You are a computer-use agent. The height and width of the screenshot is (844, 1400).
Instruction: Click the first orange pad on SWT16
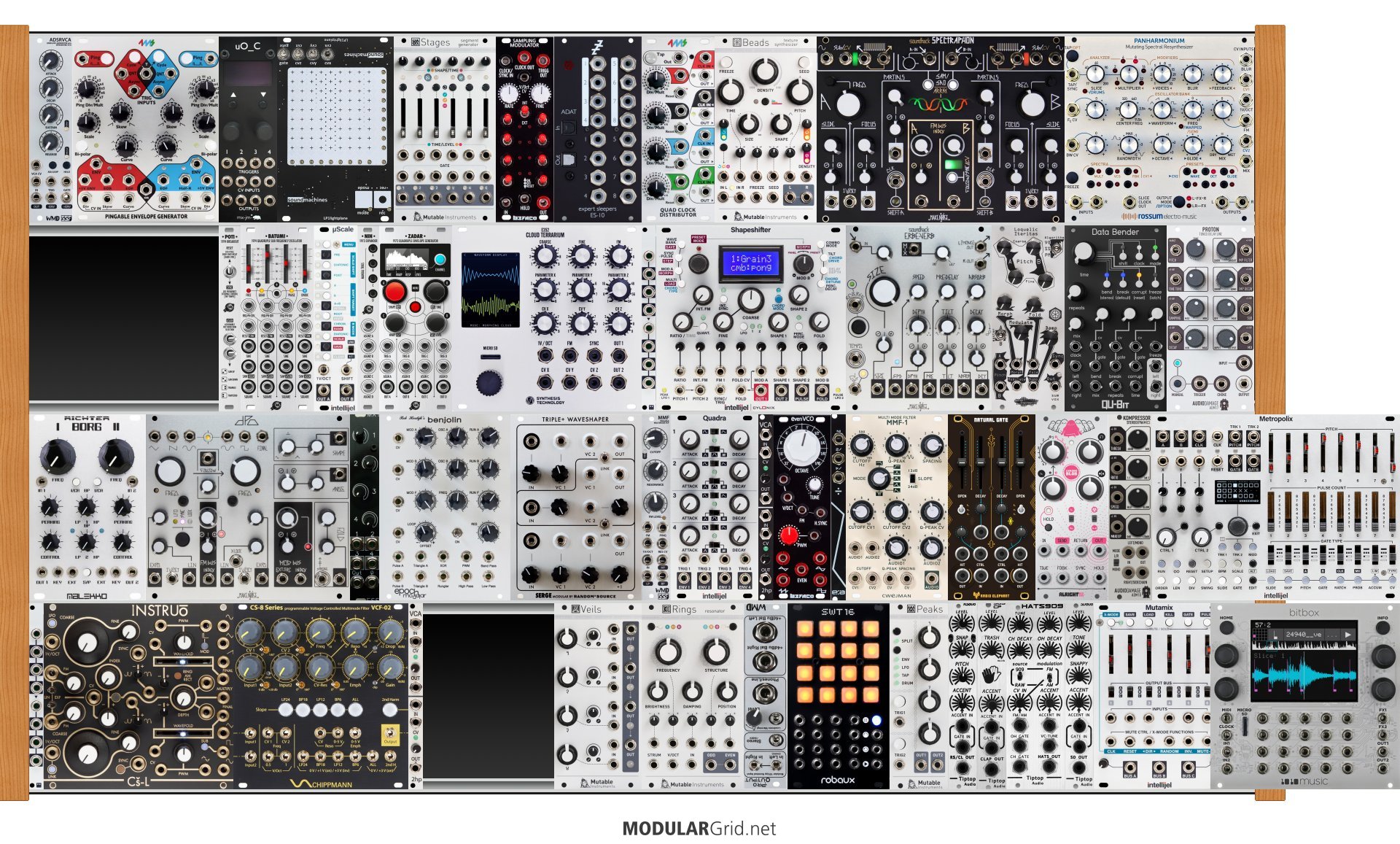(x=804, y=630)
